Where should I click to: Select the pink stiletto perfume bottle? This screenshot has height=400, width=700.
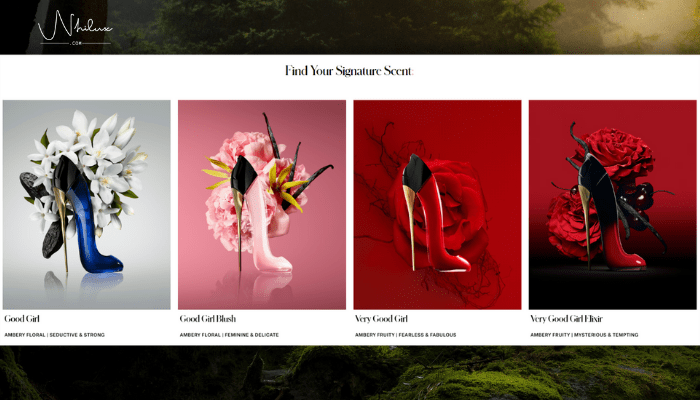pos(261,214)
